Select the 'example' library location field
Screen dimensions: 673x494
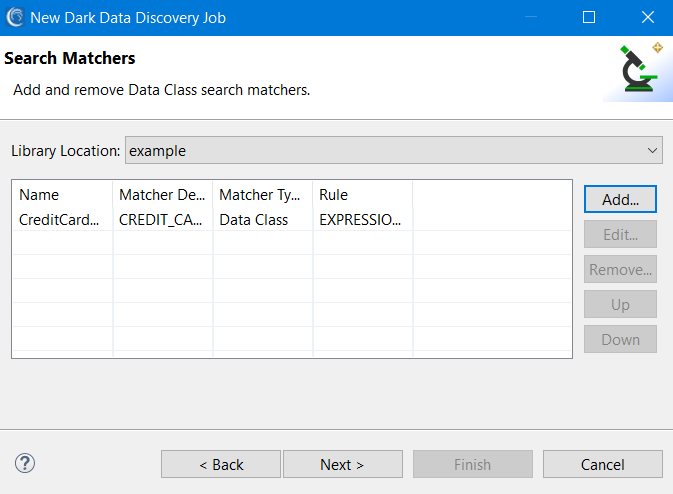(394, 151)
